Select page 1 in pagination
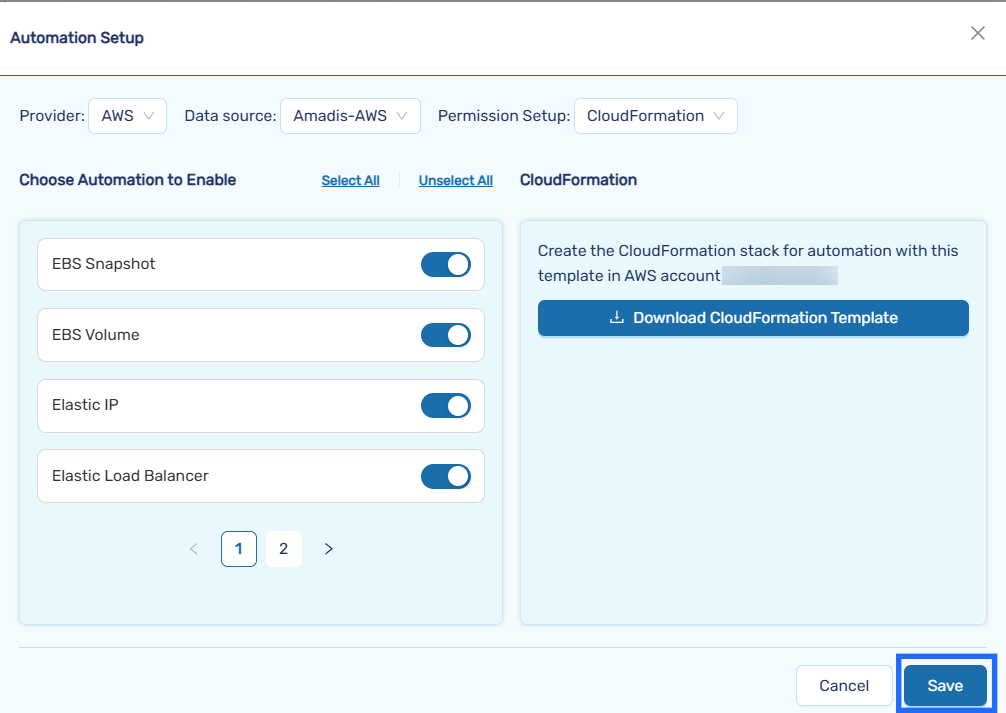This screenshot has width=1006, height=713. pyautogui.click(x=239, y=549)
